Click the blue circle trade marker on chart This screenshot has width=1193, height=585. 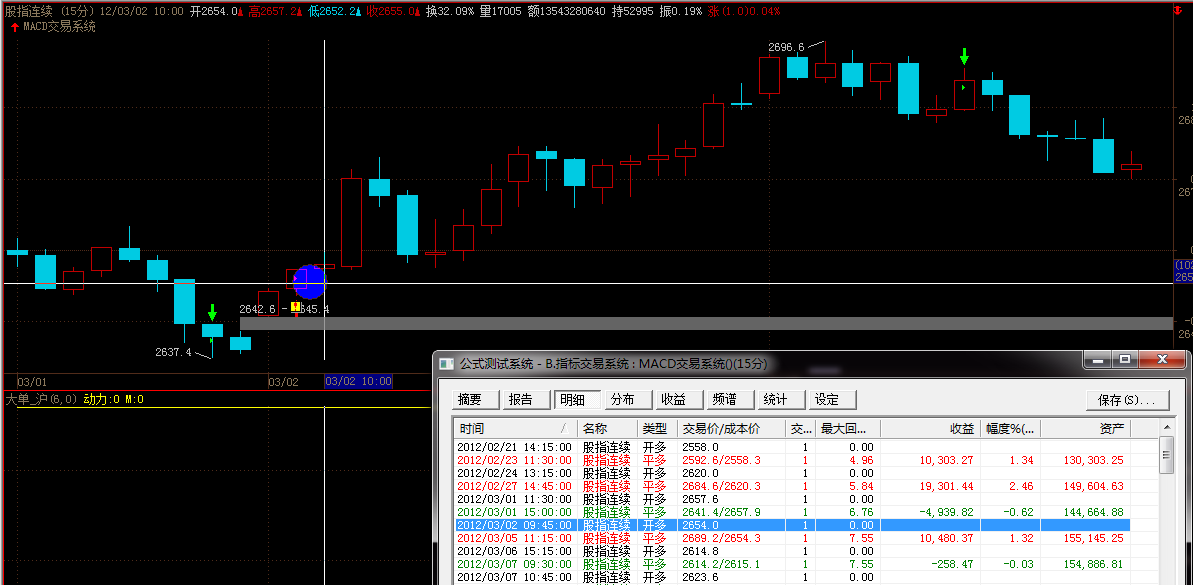tap(309, 282)
